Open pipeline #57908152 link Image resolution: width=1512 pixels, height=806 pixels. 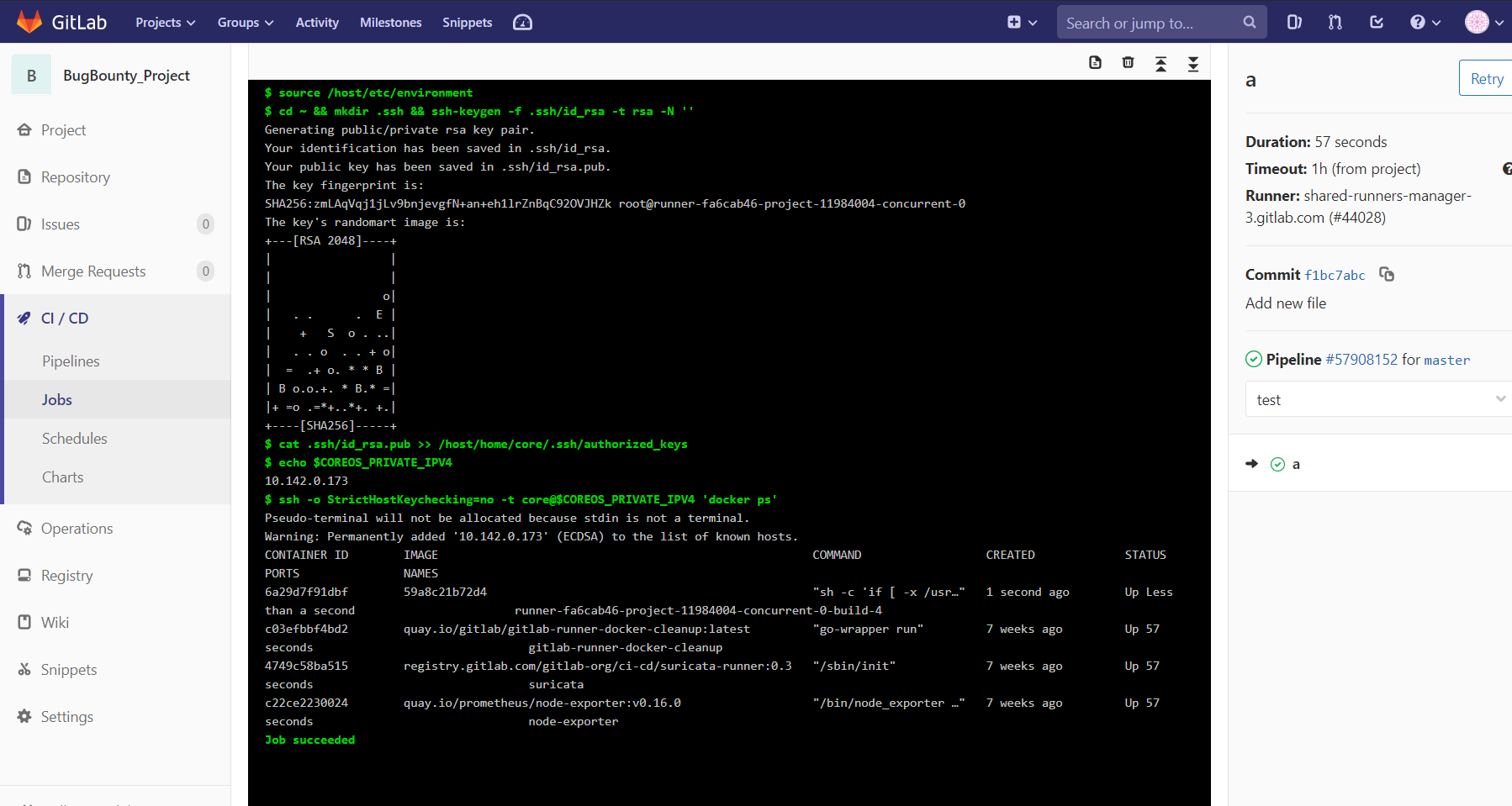click(x=1361, y=360)
